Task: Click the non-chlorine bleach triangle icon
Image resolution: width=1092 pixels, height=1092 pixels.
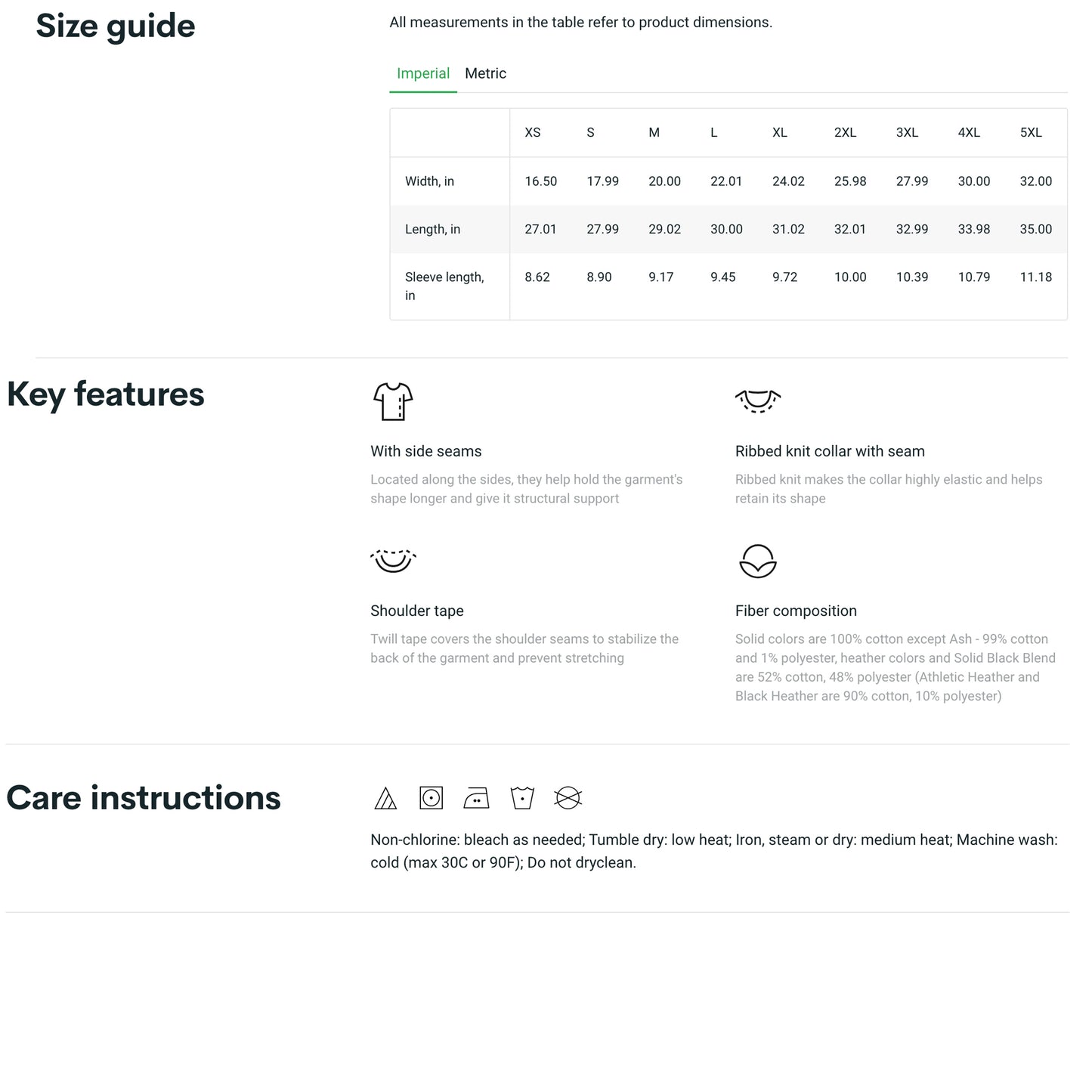Action: coord(385,798)
